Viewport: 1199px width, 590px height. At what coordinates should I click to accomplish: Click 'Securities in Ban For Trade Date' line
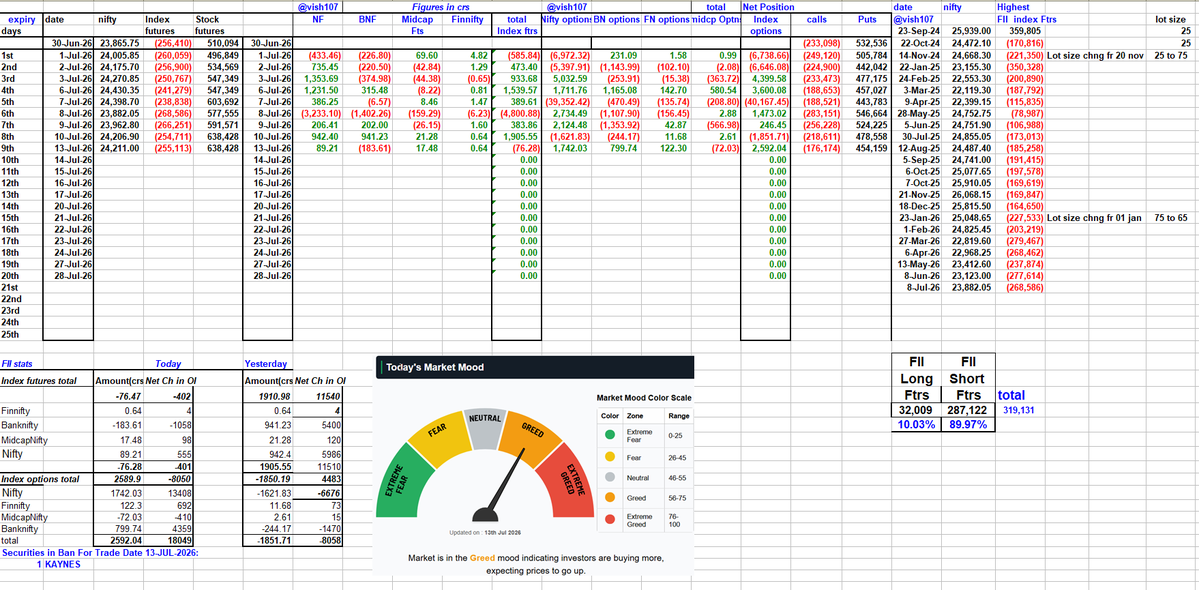pos(100,553)
